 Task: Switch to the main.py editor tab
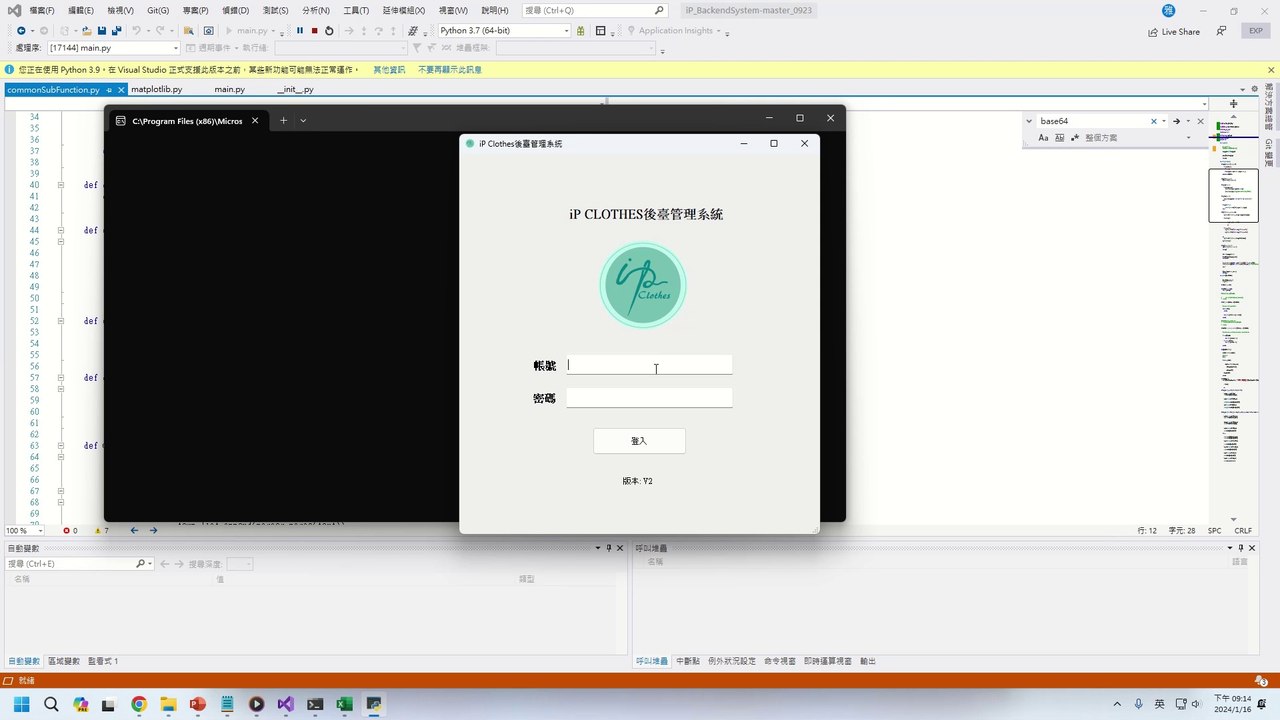pyautogui.click(x=230, y=89)
